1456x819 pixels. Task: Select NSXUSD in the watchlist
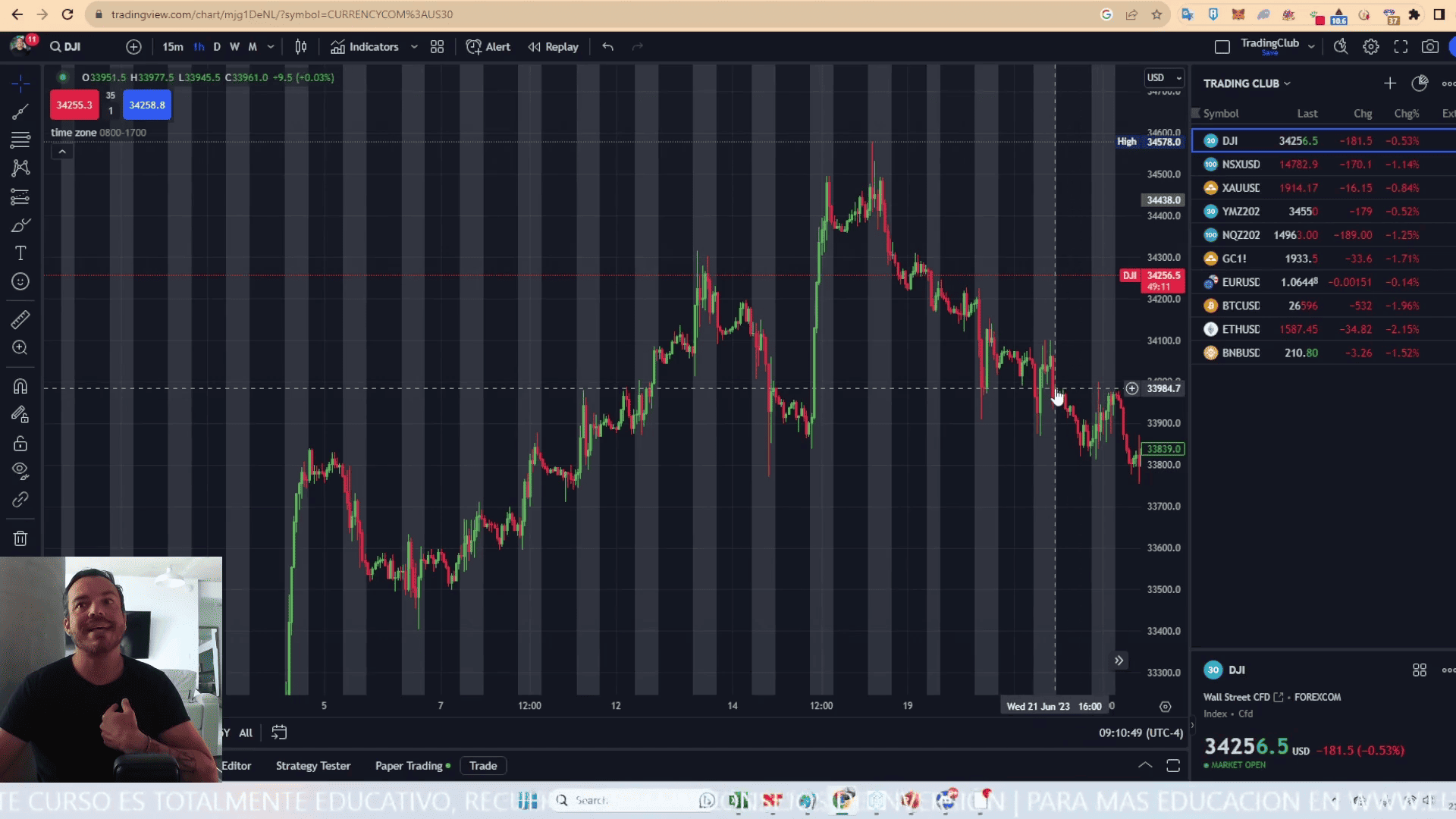(1323, 165)
